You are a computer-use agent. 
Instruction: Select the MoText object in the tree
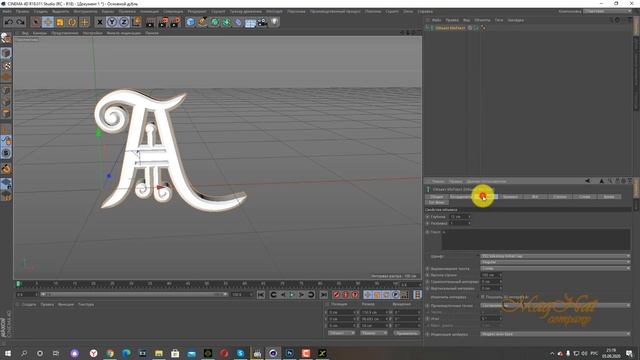click(450, 28)
